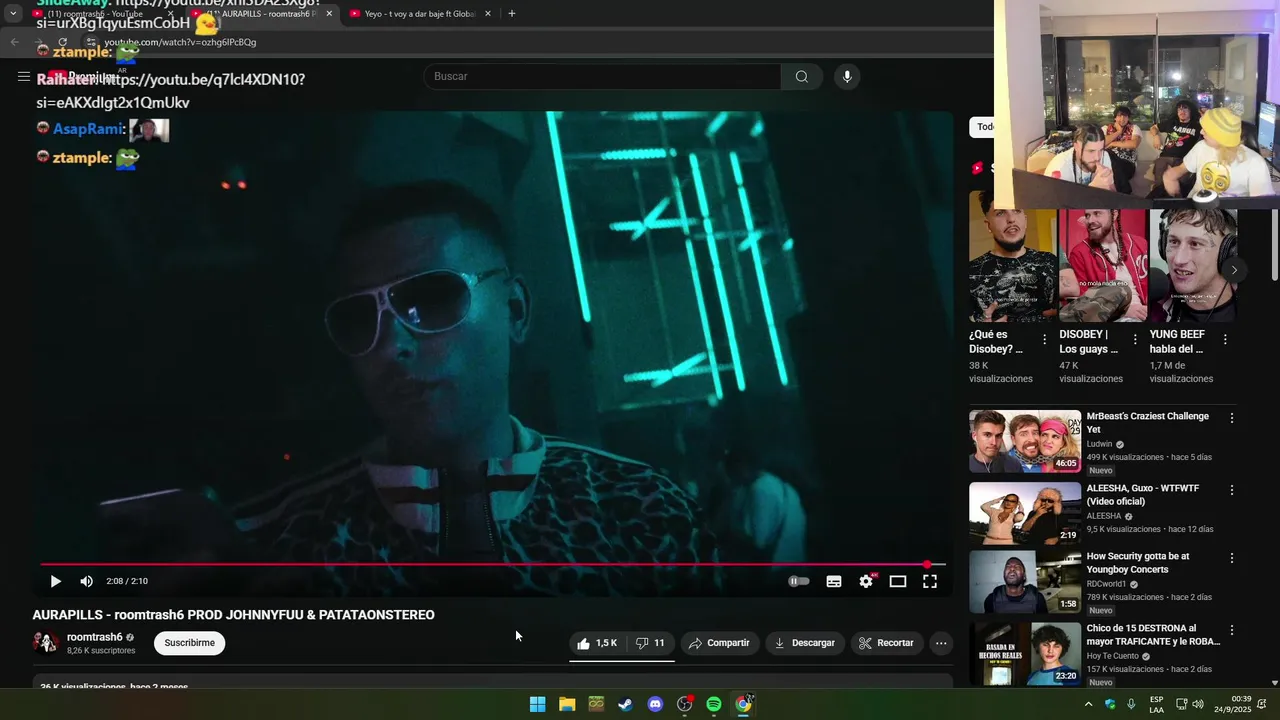The height and width of the screenshot is (720, 1280).
Task: Open the Recortar clip tool
Action: [x=887, y=643]
